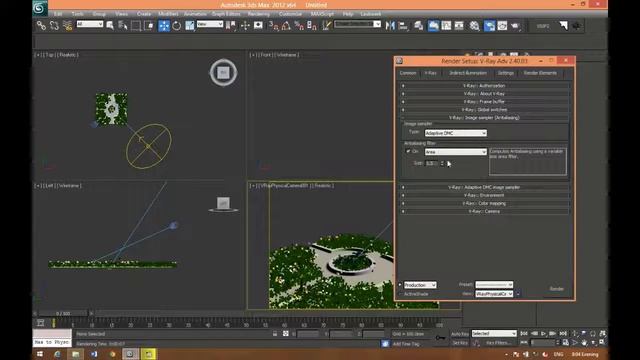640x360 pixels.
Task: Switch to the Settings tab in Render Setup
Action: (x=505, y=73)
